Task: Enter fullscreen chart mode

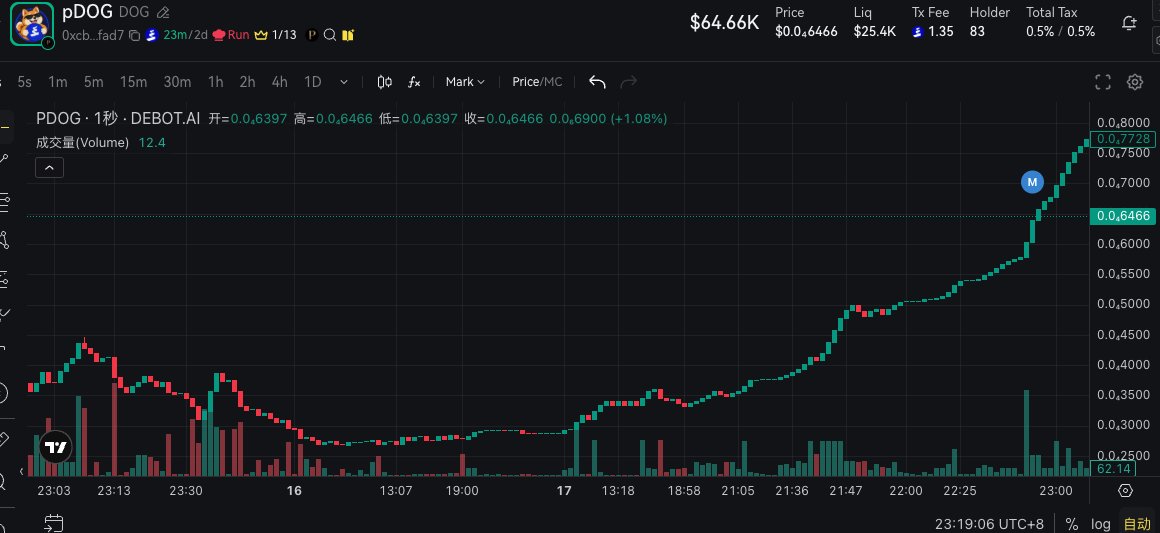Action: coord(1103,82)
